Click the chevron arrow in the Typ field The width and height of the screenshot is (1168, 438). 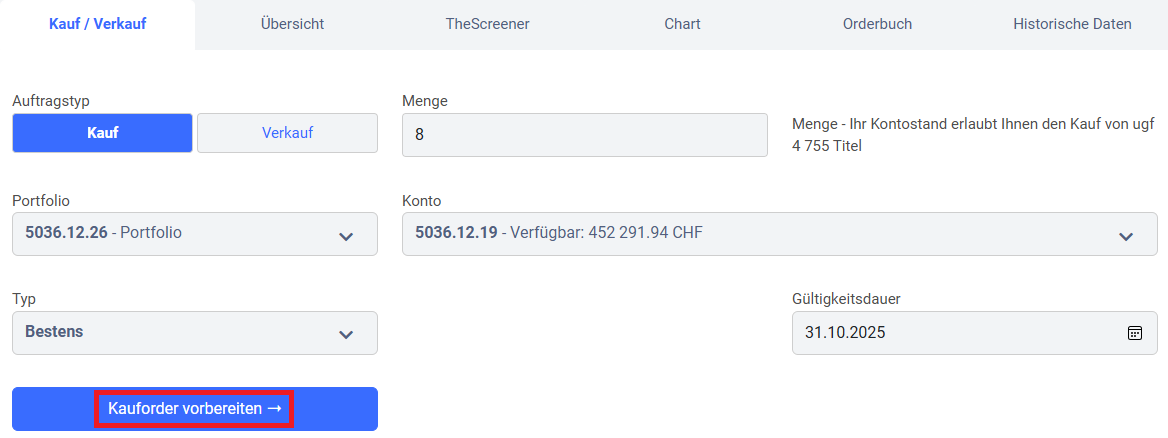[346, 334]
